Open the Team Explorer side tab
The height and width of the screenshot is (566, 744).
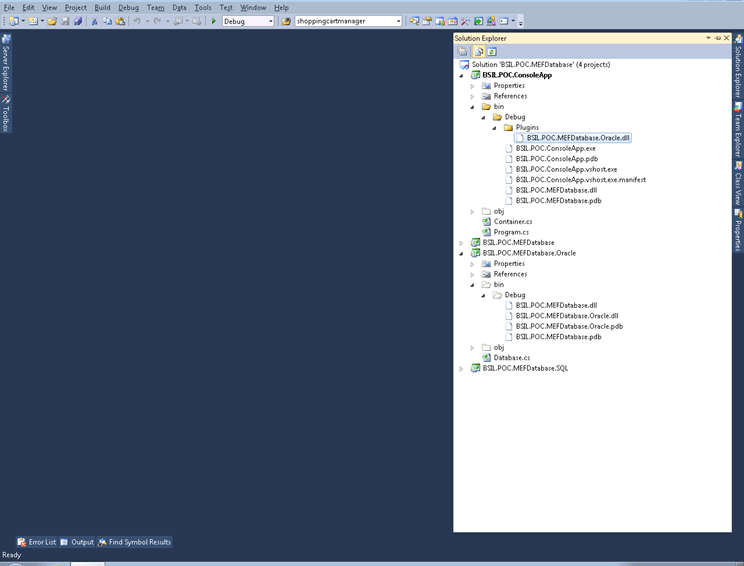click(738, 130)
